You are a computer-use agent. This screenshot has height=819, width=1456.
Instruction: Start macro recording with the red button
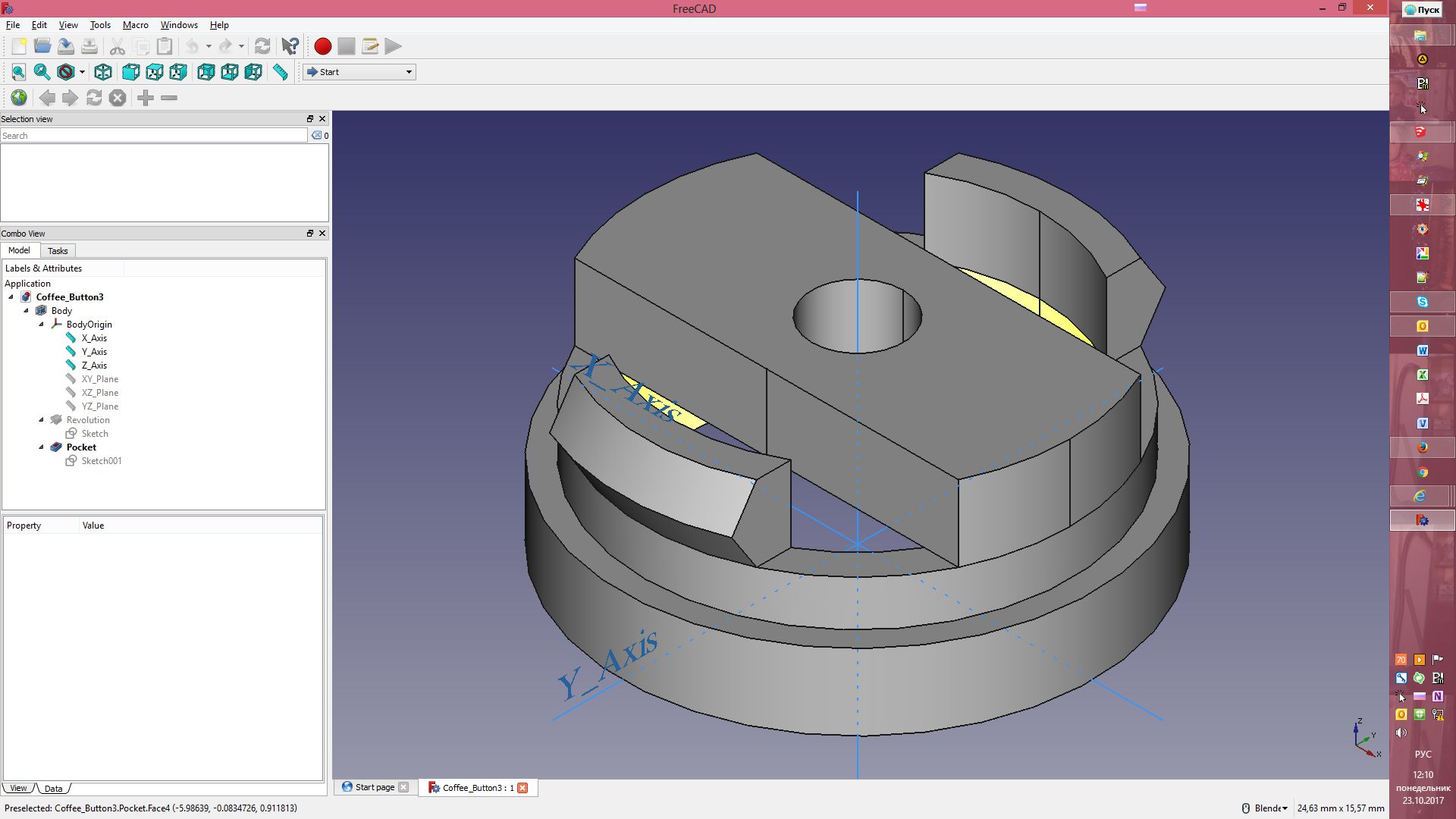click(322, 46)
